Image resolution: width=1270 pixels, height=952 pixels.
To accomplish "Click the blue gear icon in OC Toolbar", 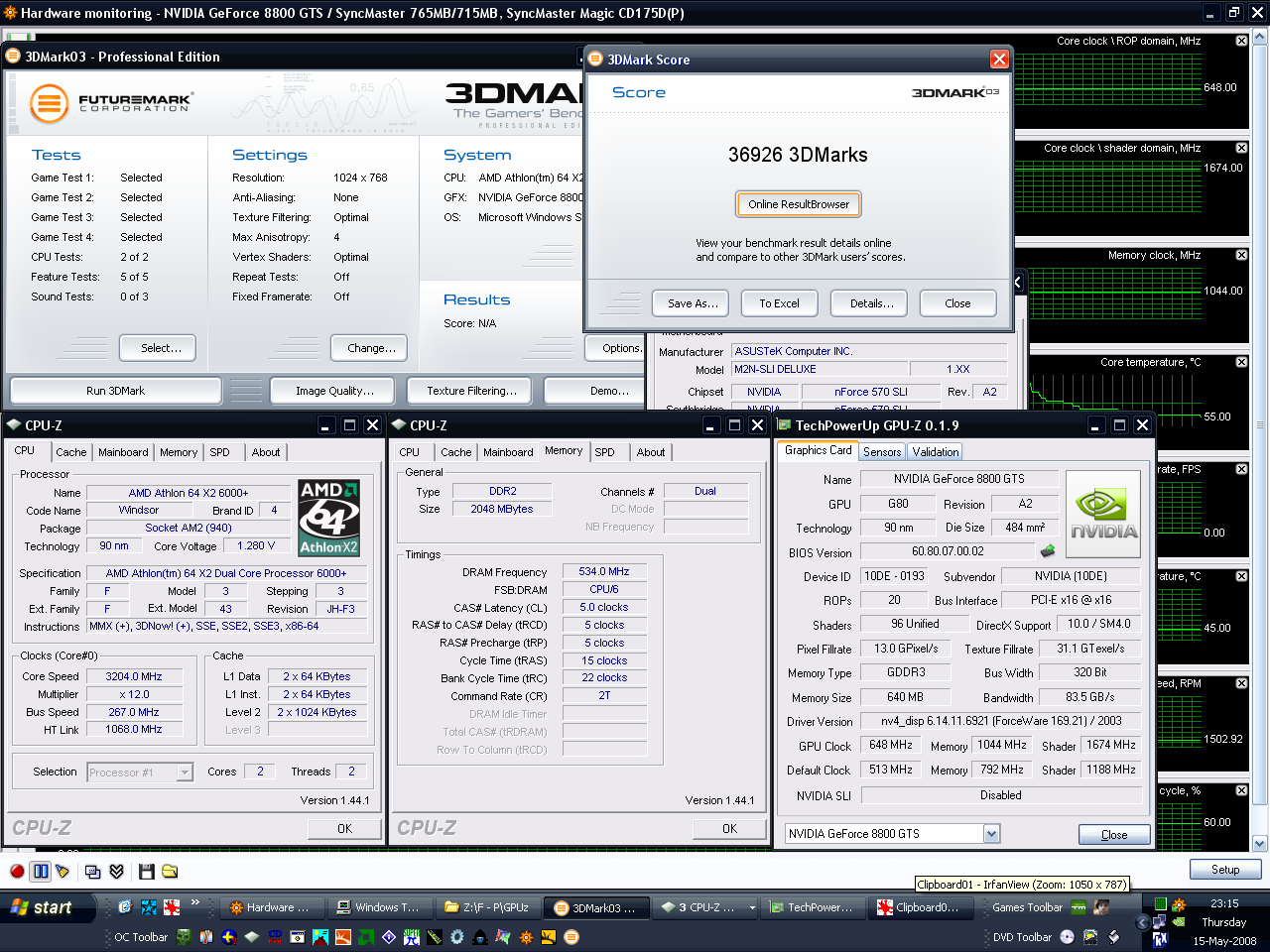I will pos(456,937).
